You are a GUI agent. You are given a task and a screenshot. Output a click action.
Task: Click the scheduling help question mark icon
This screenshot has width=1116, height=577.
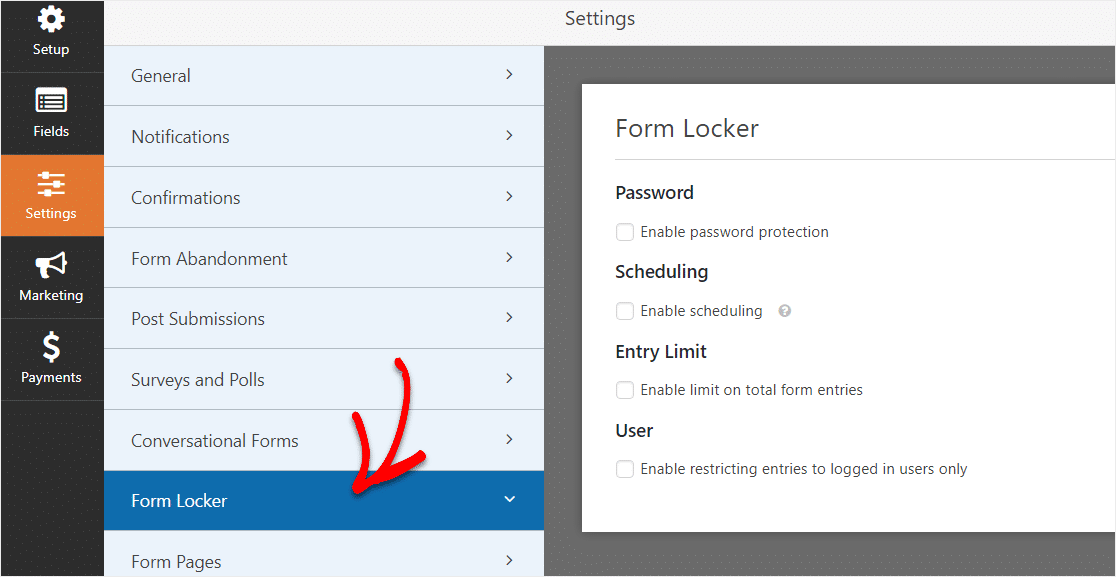[x=784, y=311]
